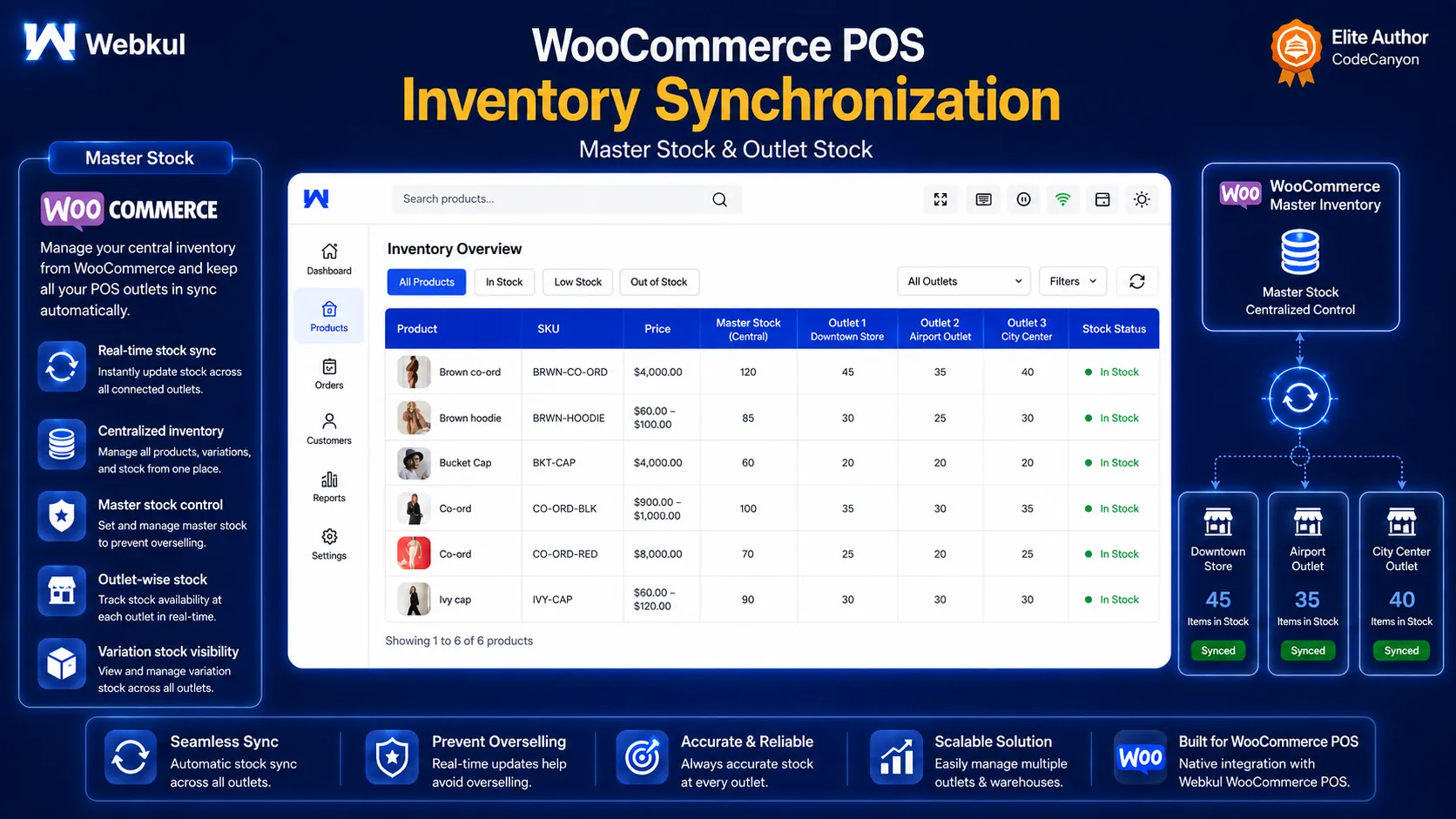Click SKU CO-ORD-BLK cell

click(x=565, y=508)
